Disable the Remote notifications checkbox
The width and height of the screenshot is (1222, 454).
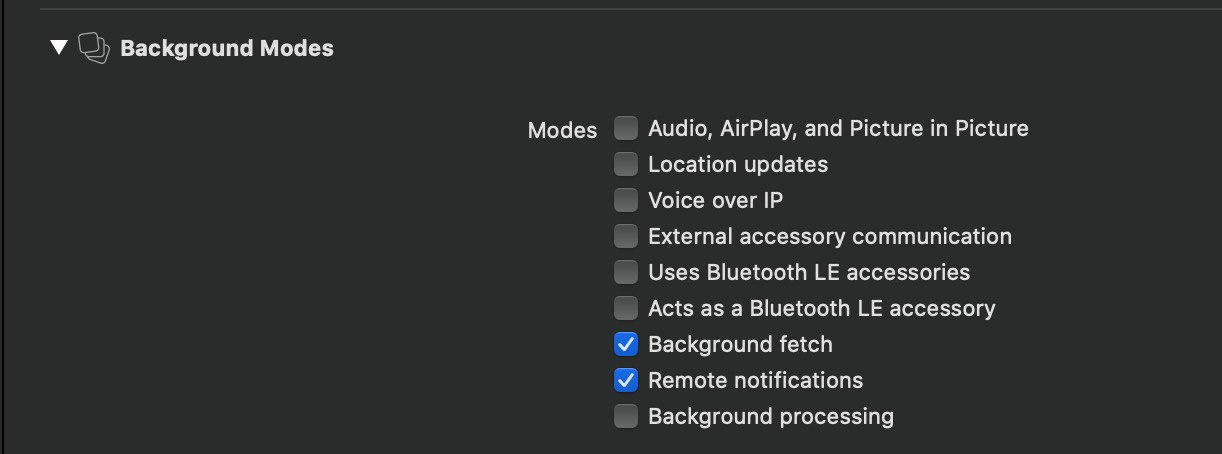click(x=626, y=380)
